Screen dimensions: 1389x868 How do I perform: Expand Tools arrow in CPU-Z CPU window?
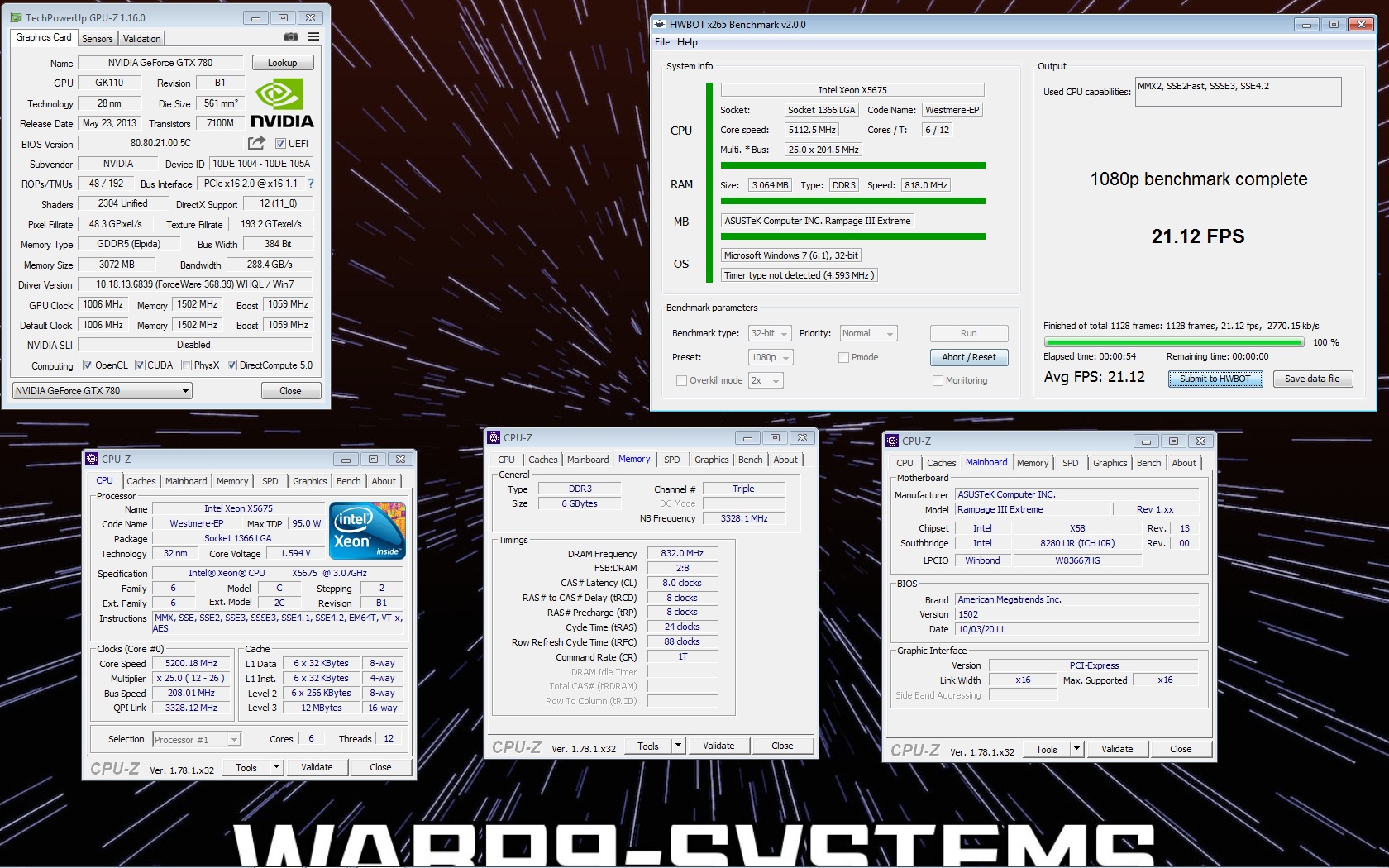point(277,768)
